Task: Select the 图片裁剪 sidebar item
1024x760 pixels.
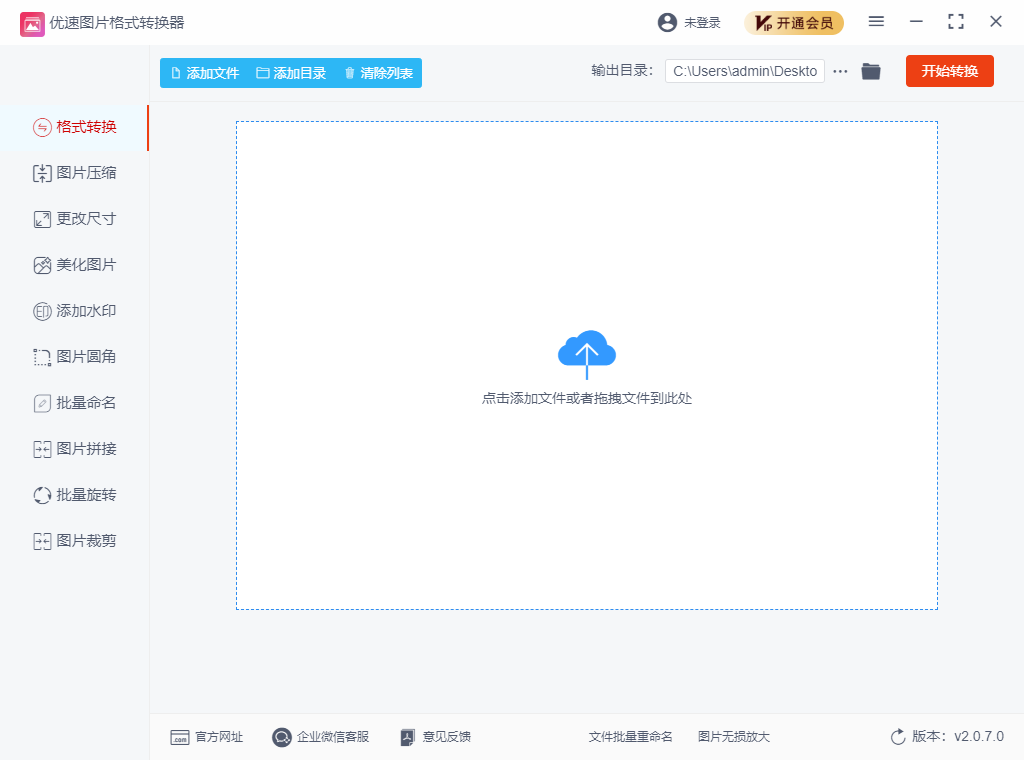Action: (x=74, y=541)
